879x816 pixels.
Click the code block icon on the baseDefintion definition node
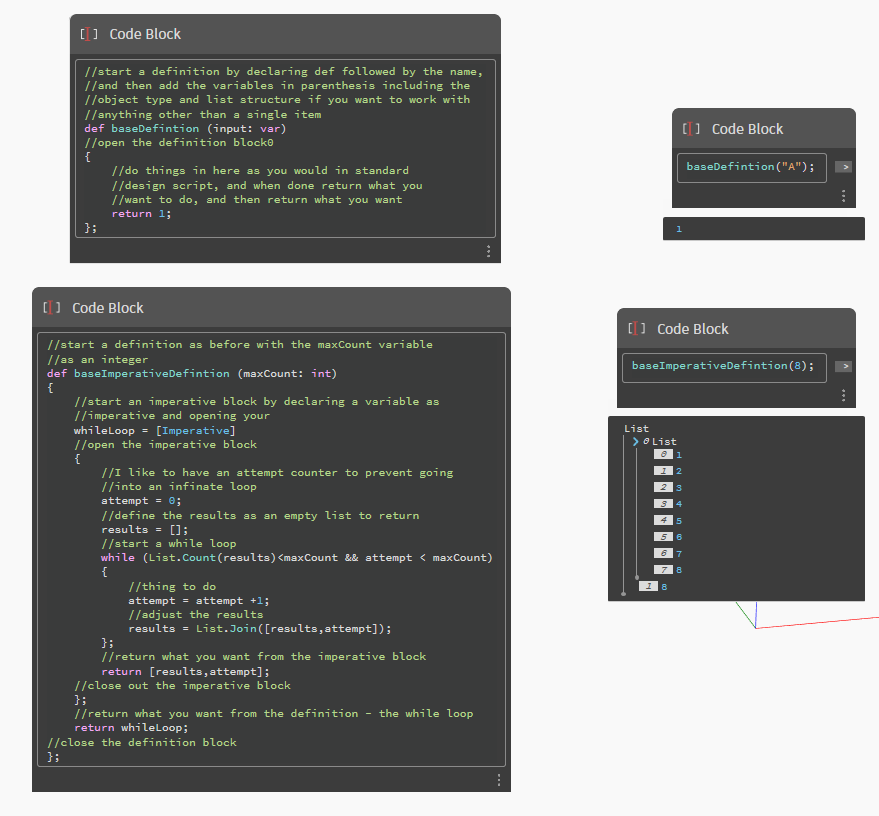coord(89,34)
